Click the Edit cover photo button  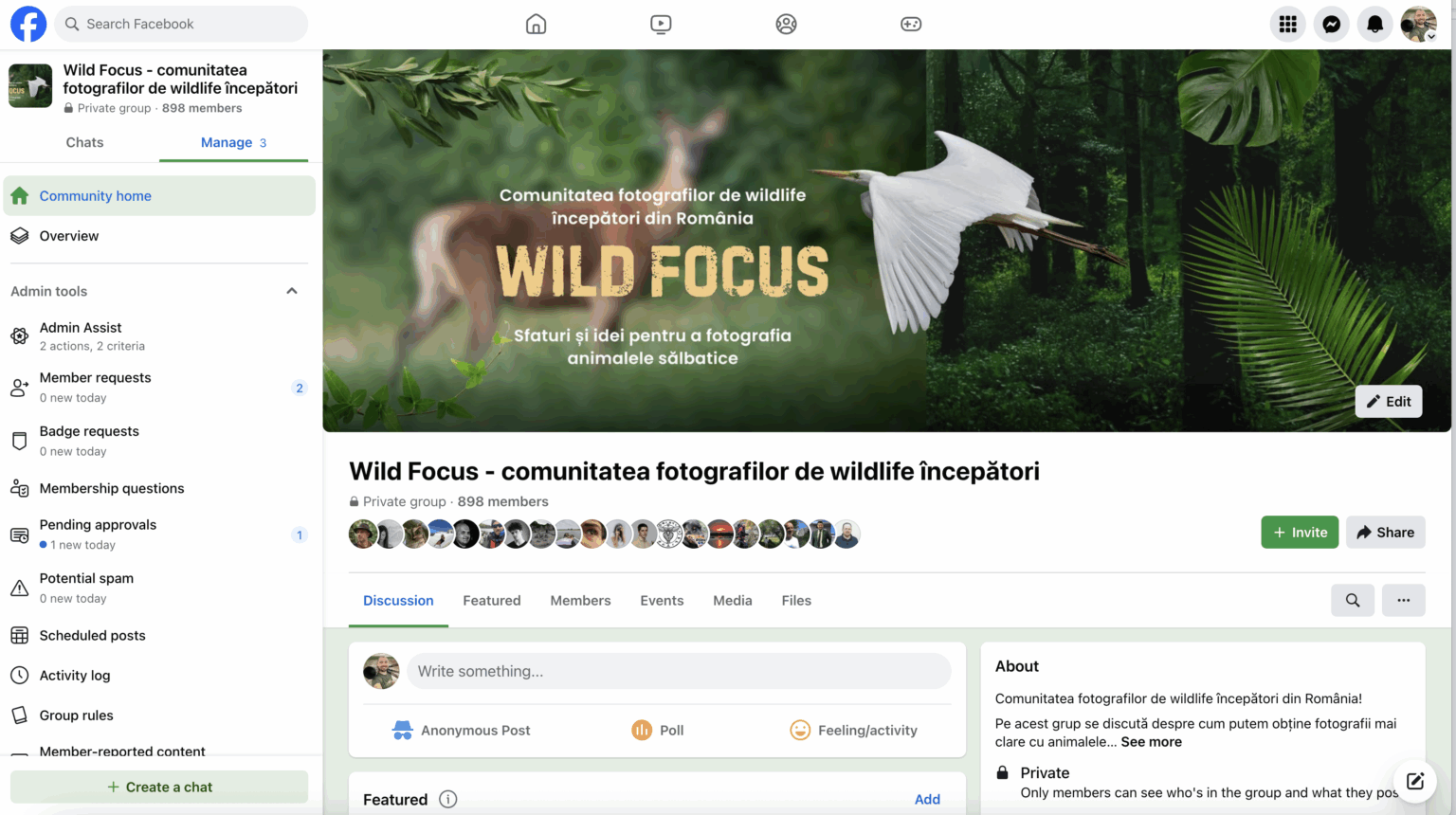tap(1389, 401)
